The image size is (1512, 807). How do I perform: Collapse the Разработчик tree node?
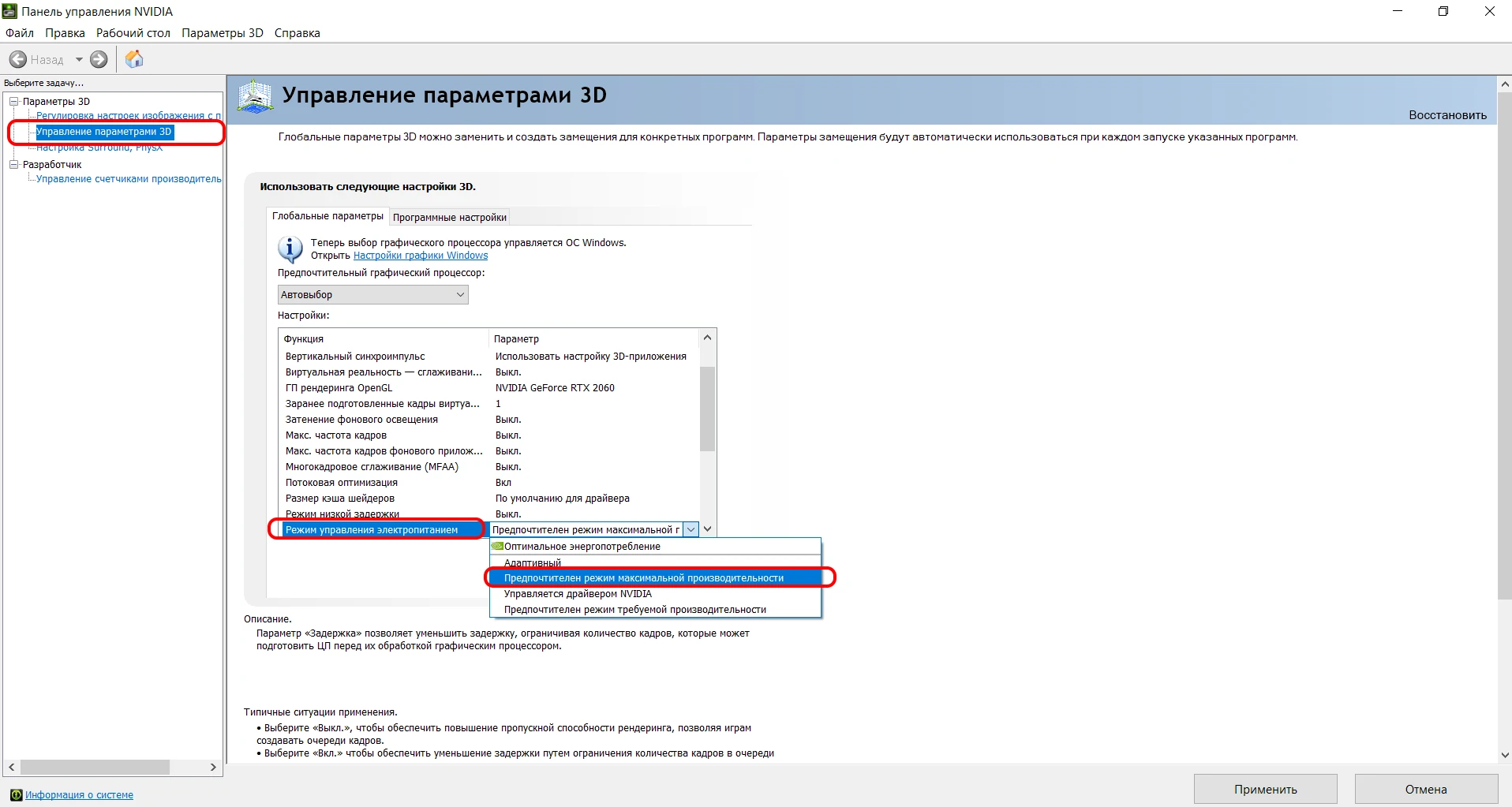(13, 164)
